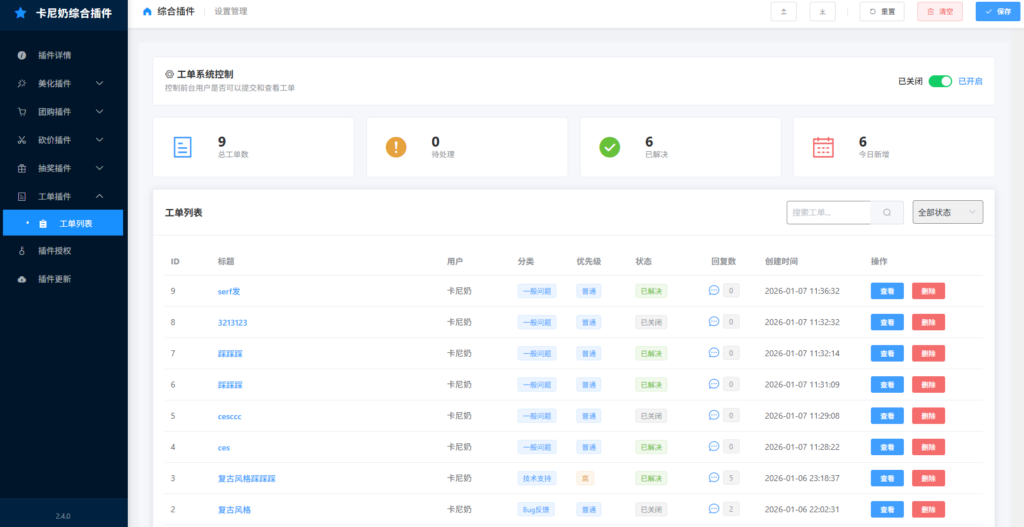
Task: Click the upload (import) icon button
Action: coord(783,12)
